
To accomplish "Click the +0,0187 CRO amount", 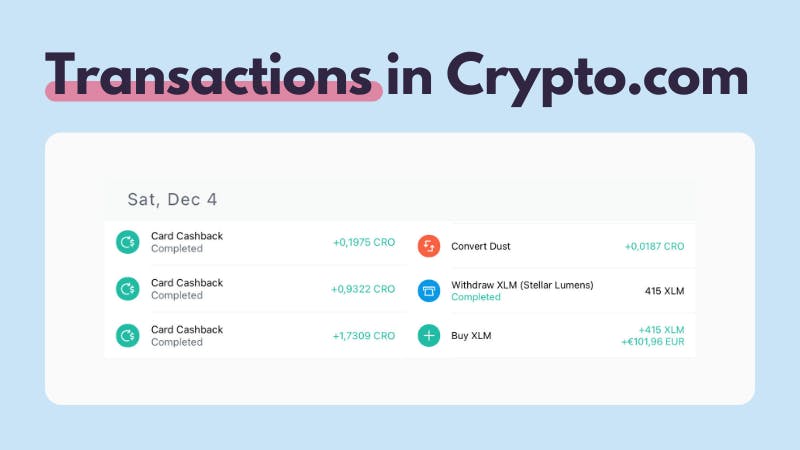I will point(654,246).
